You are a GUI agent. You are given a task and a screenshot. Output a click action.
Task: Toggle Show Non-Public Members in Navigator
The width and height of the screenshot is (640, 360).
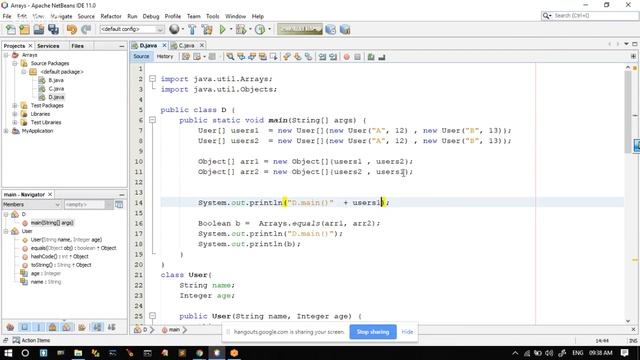pos(53,327)
